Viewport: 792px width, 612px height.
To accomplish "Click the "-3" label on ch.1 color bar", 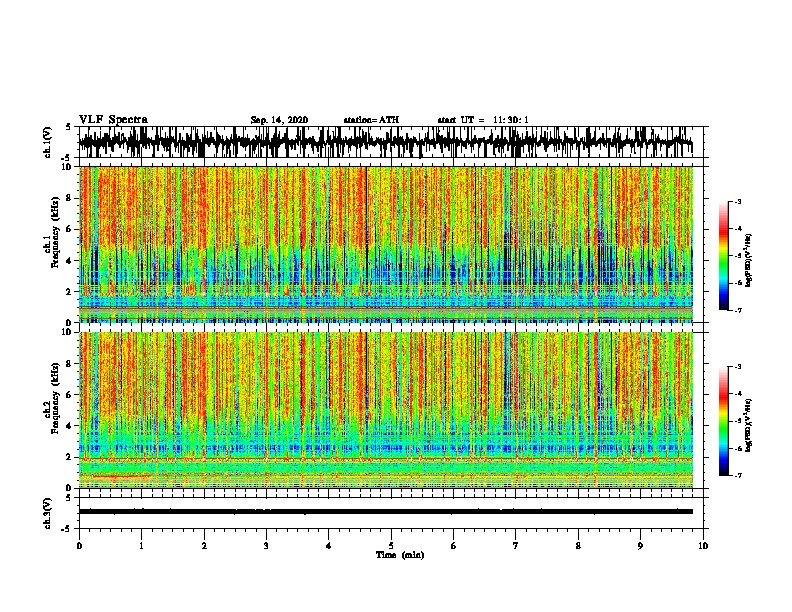I will [738, 202].
